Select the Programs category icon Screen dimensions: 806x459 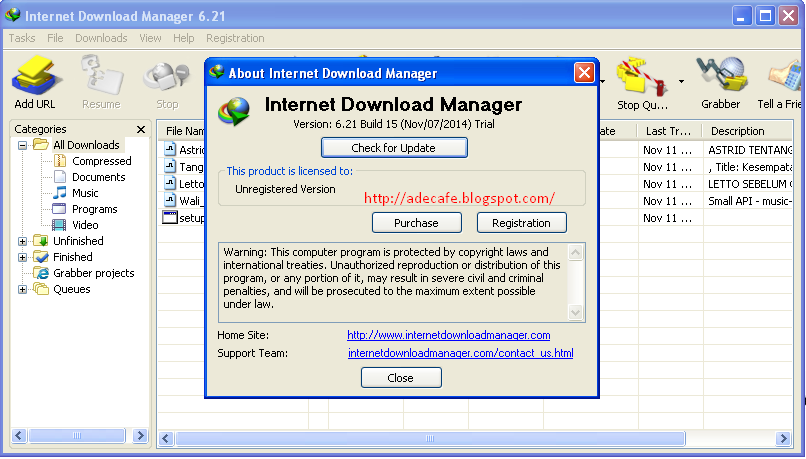click(x=60, y=209)
